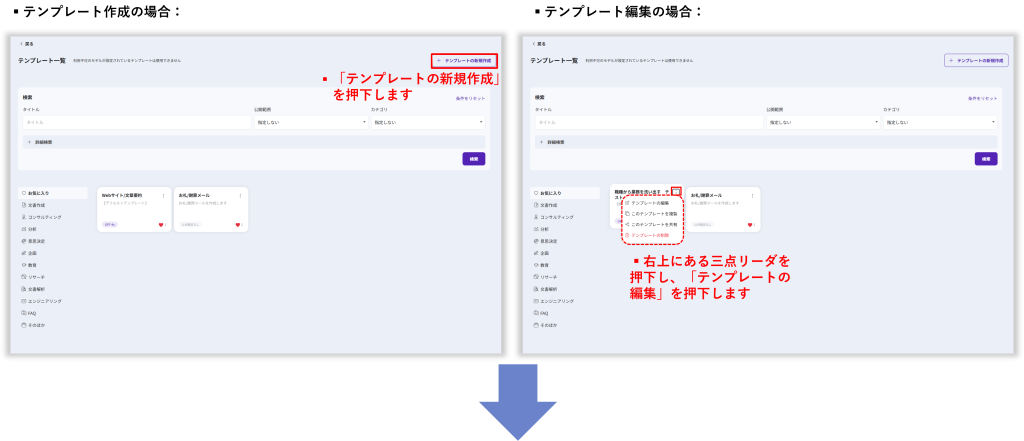1024x441 pixels.
Task: Click the three-dot icon on Webサイト/文章要約 card
Action: coord(163,195)
